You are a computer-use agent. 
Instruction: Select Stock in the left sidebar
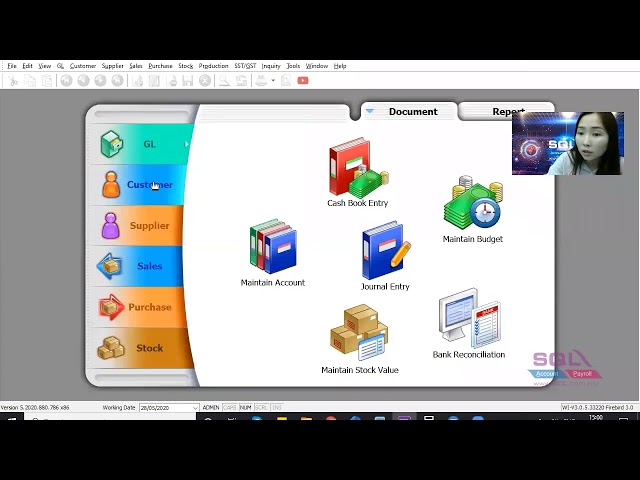141,348
